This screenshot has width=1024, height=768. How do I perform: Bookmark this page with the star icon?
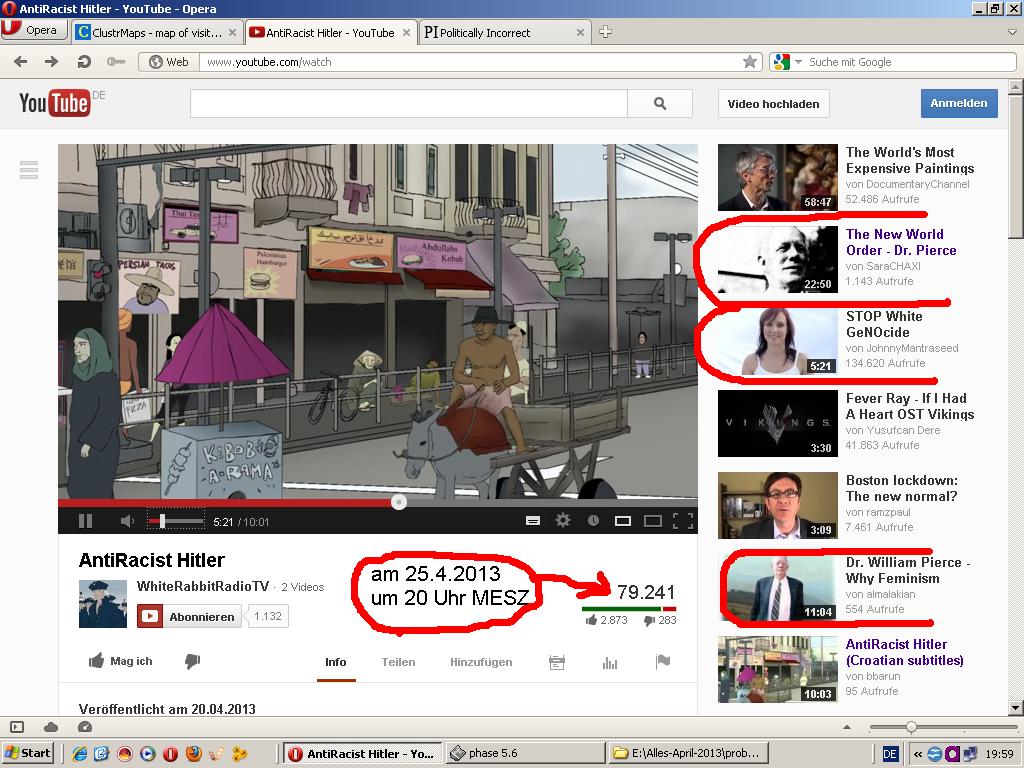[750, 61]
